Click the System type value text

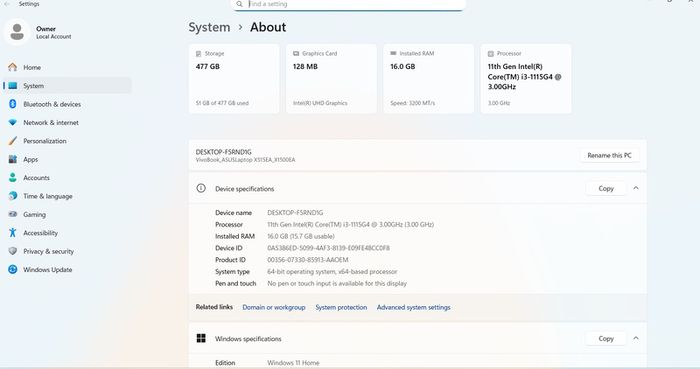(x=332, y=271)
